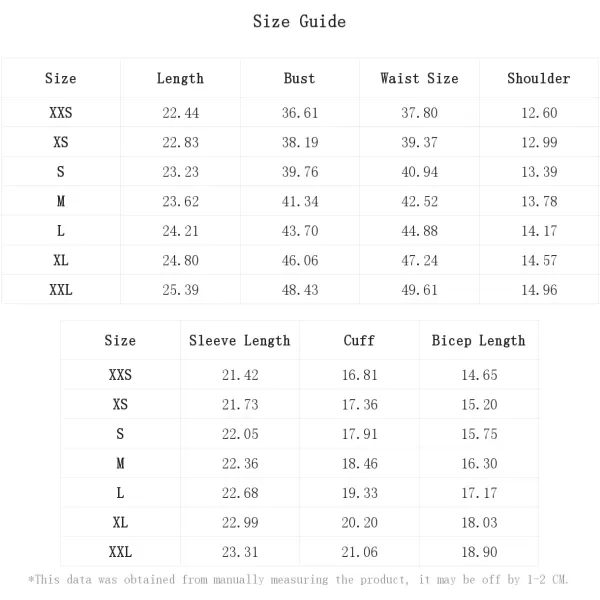The width and height of the screenshot is (600, 600).
Task: Select the shoulder value 14.17
Action: tap(538, 231)
